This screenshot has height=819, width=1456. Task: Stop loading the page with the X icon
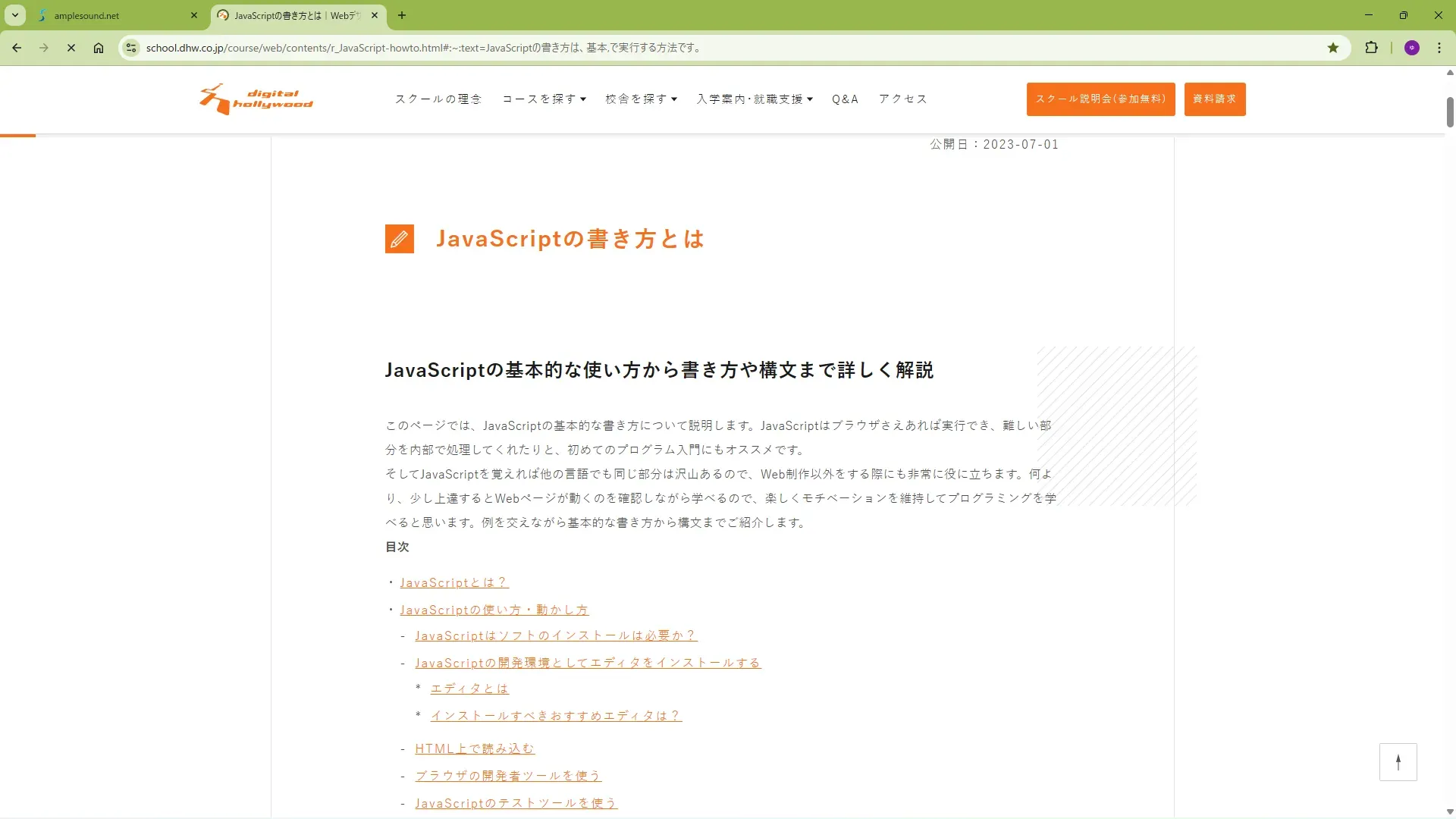[x=71, y=48]
